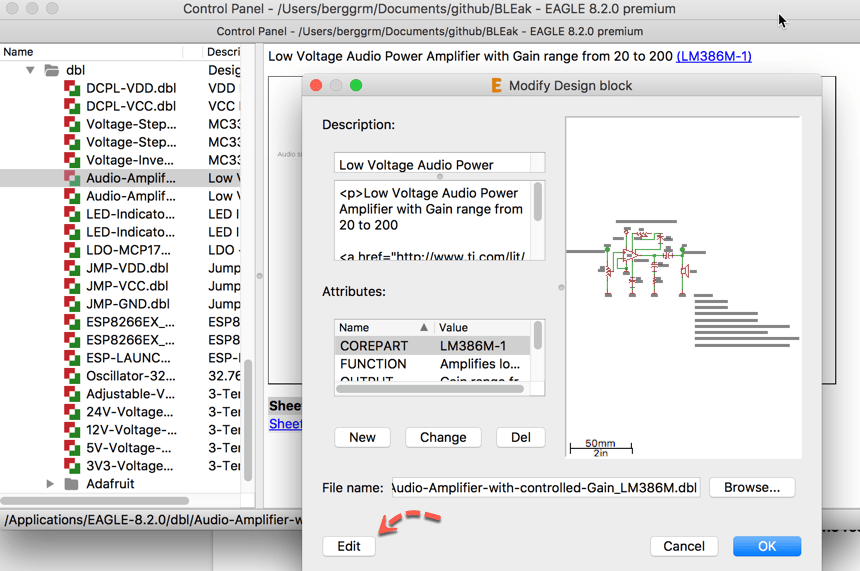Click the DCPL-VCC.dbl file icon

(72, 106)
